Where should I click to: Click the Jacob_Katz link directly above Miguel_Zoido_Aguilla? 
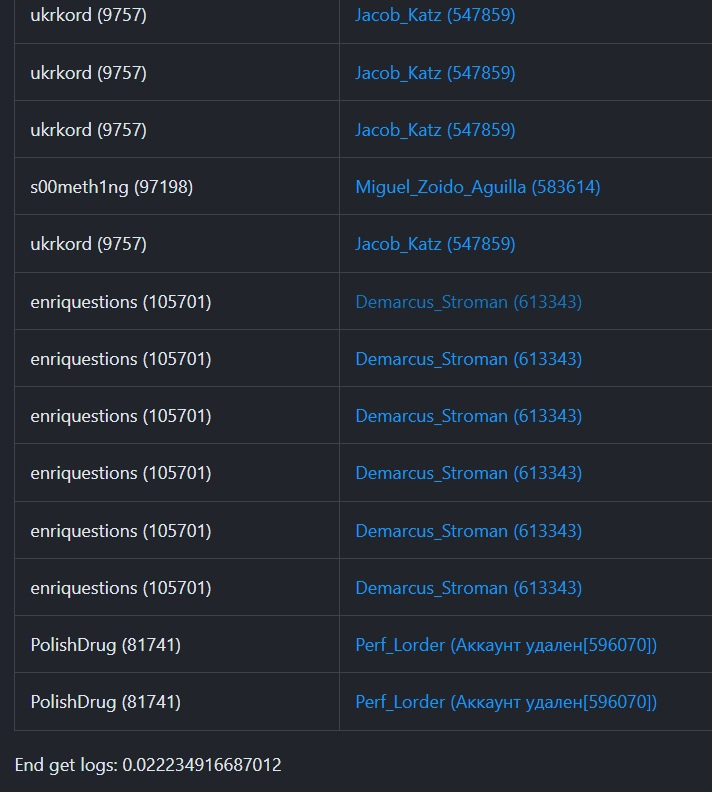tap(435, 130)
